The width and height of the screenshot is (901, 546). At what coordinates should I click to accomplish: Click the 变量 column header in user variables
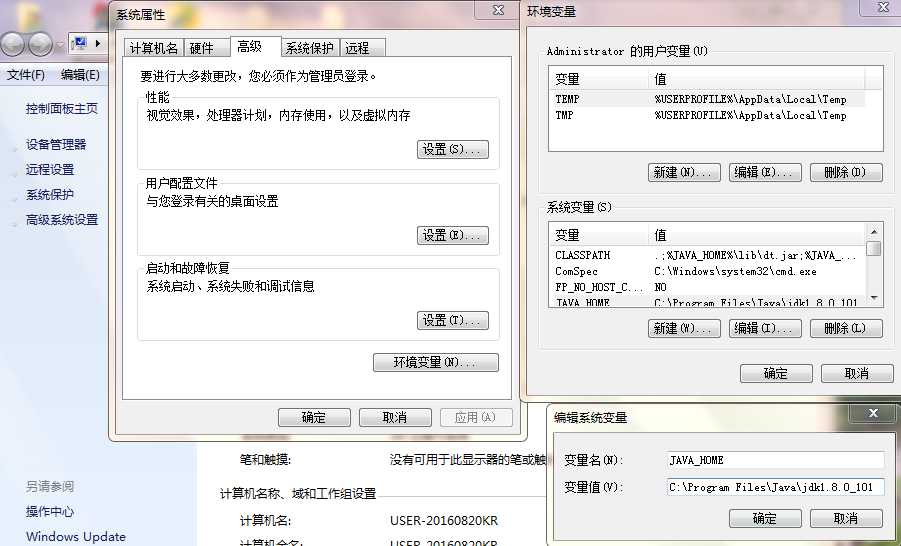pyautogui.click(x=599, y=79)
